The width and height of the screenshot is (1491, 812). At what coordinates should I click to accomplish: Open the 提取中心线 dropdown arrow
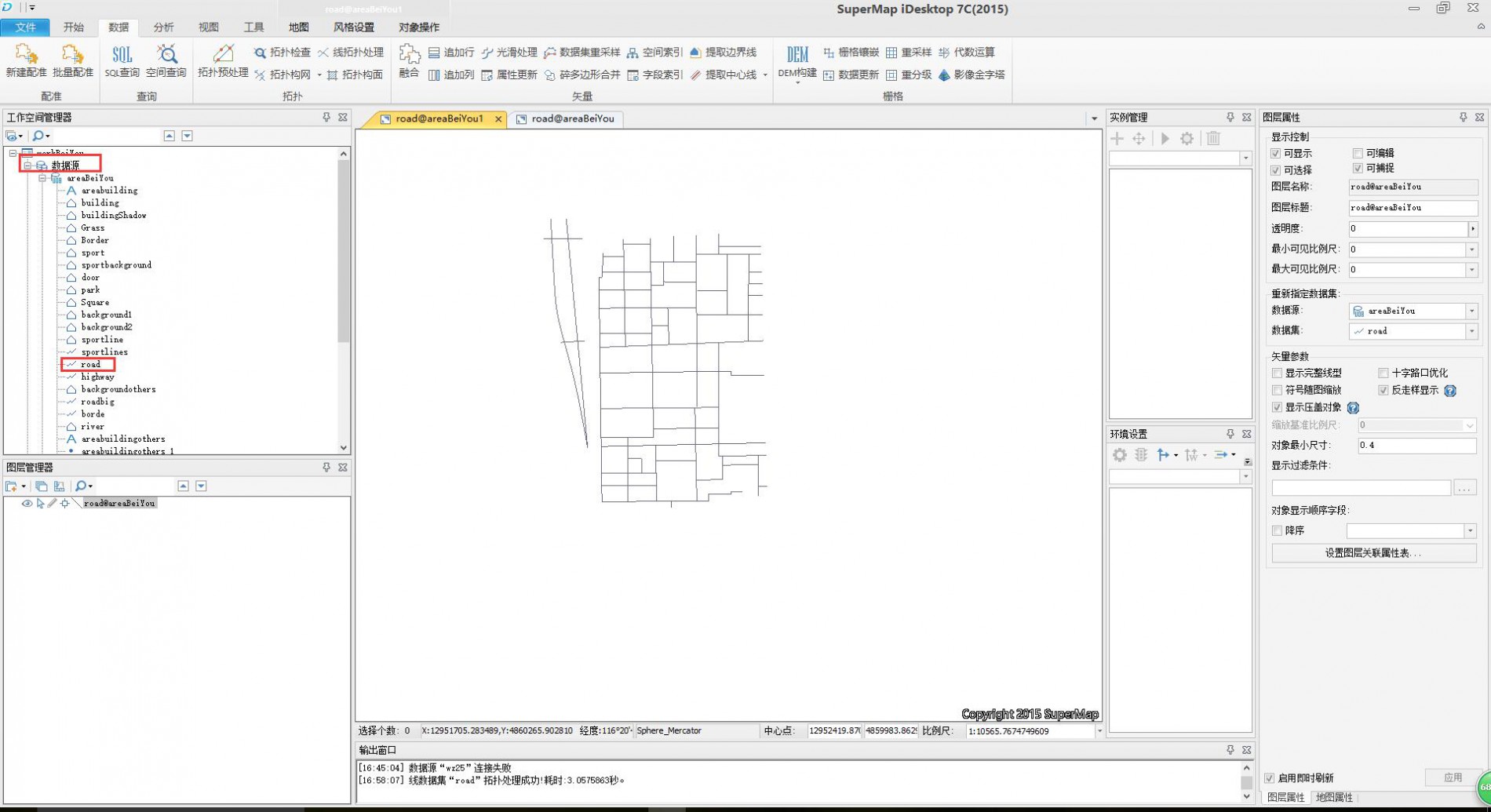pos(765,75)
